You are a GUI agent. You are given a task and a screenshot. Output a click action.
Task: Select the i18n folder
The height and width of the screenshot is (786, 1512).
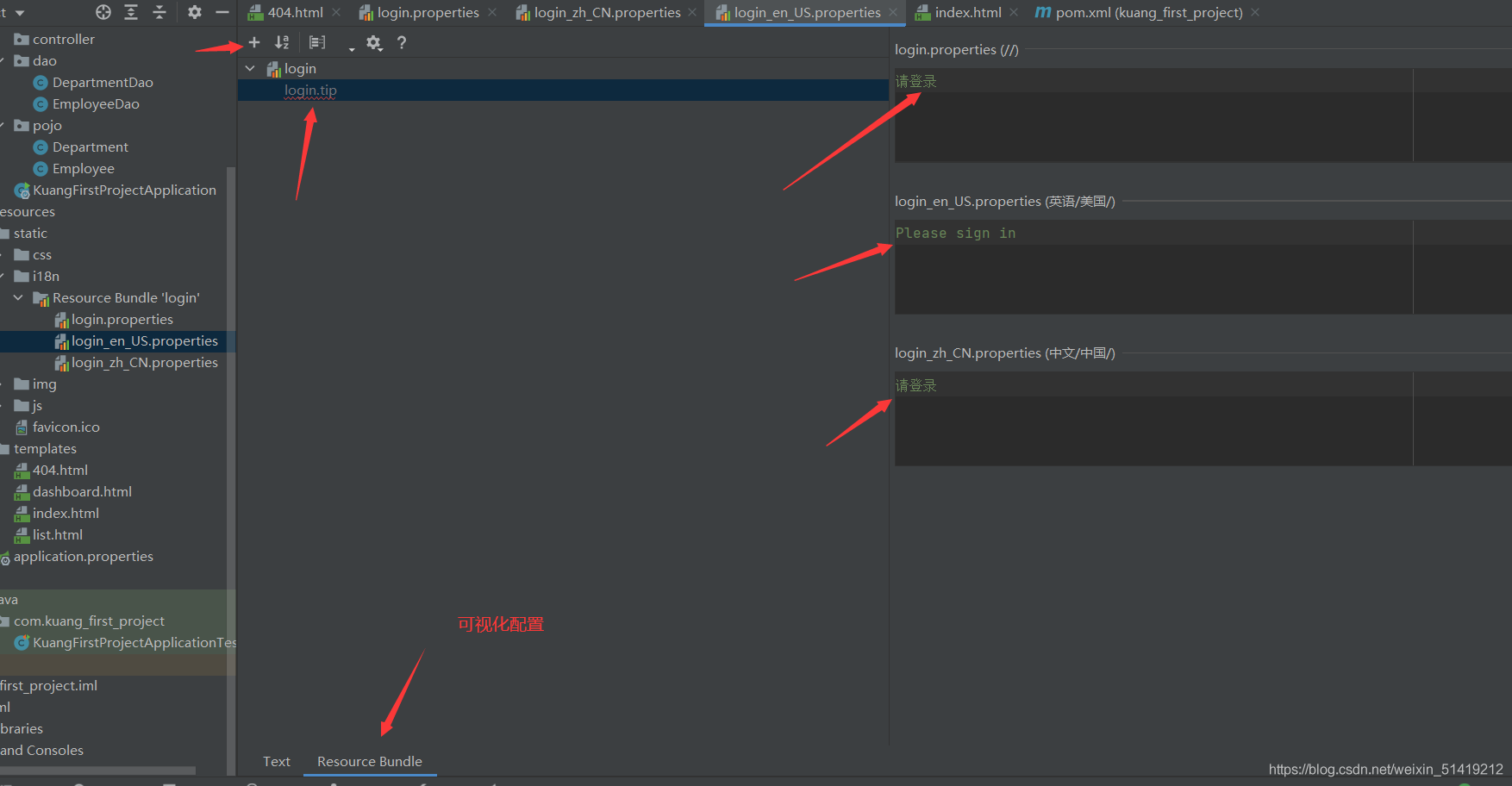(x=46, y=276)
